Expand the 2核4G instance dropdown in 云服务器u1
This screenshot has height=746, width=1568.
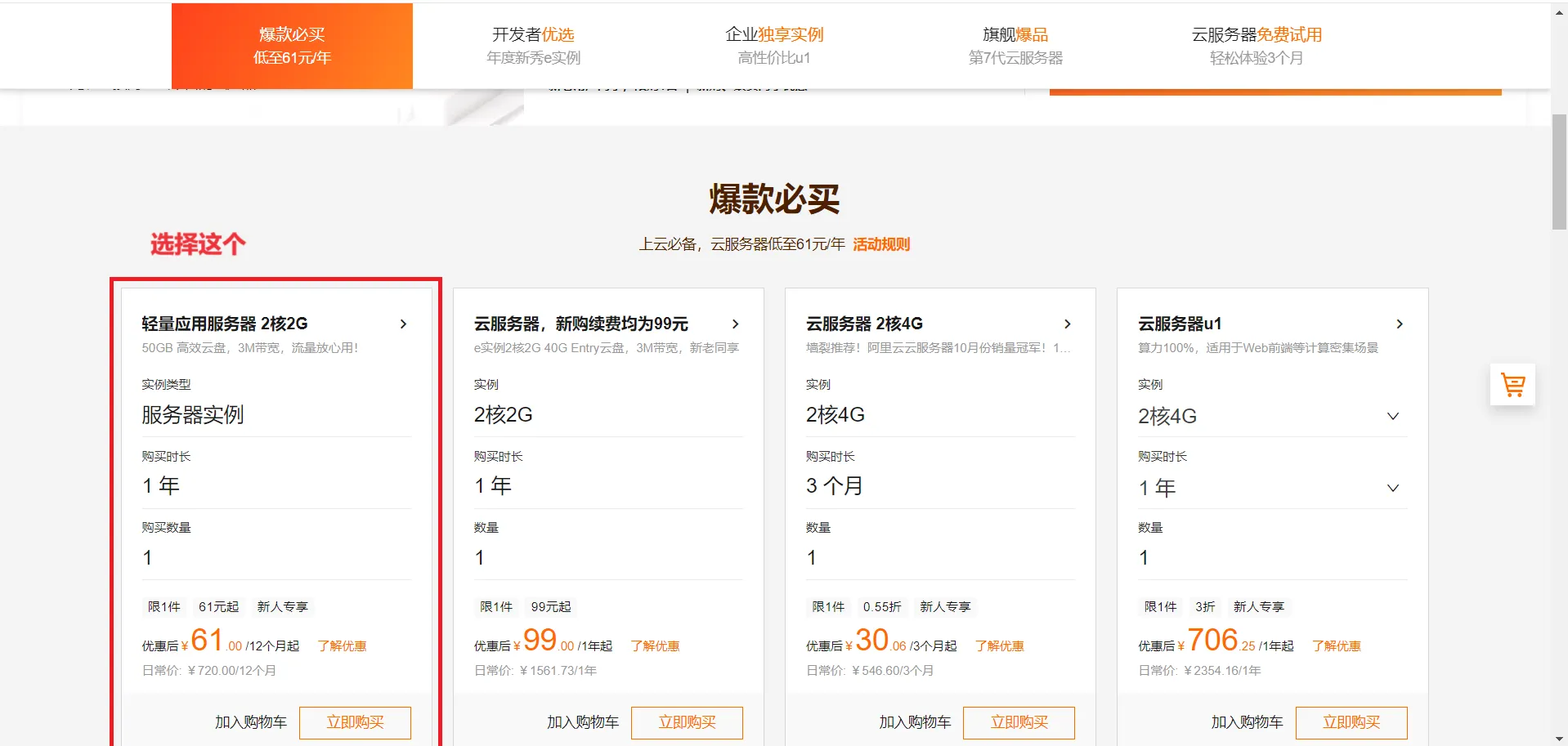point(1392,417)
